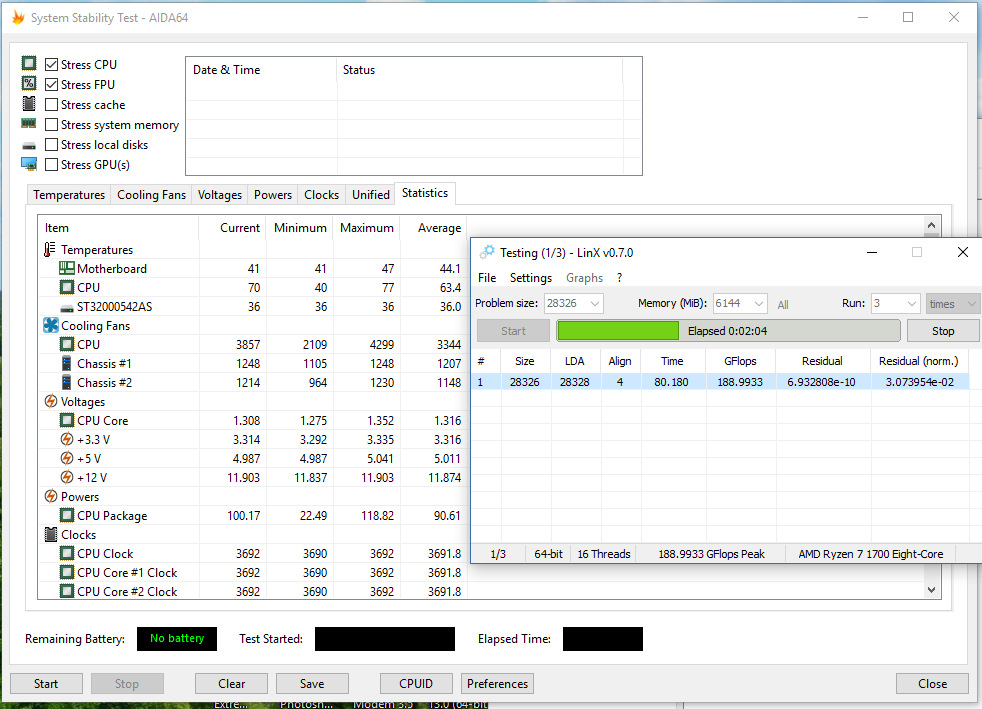Open CPUID via its button
Screen dimensions: 982x709
point(416,683)
